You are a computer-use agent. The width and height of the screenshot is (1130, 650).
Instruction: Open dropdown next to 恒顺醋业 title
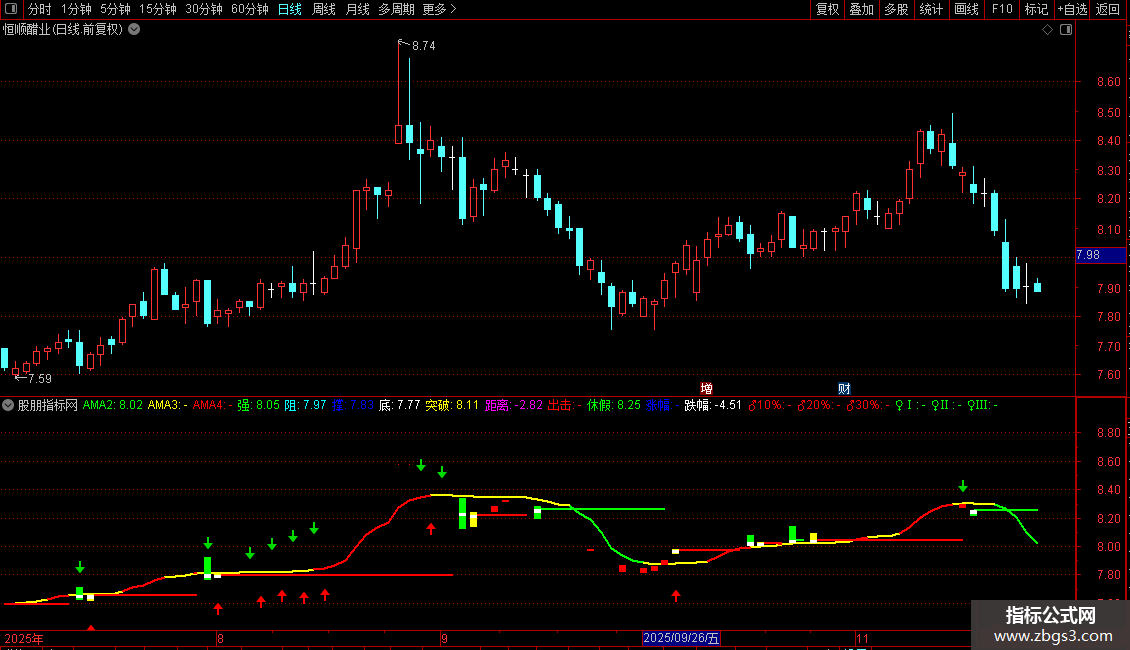(134, 30)
